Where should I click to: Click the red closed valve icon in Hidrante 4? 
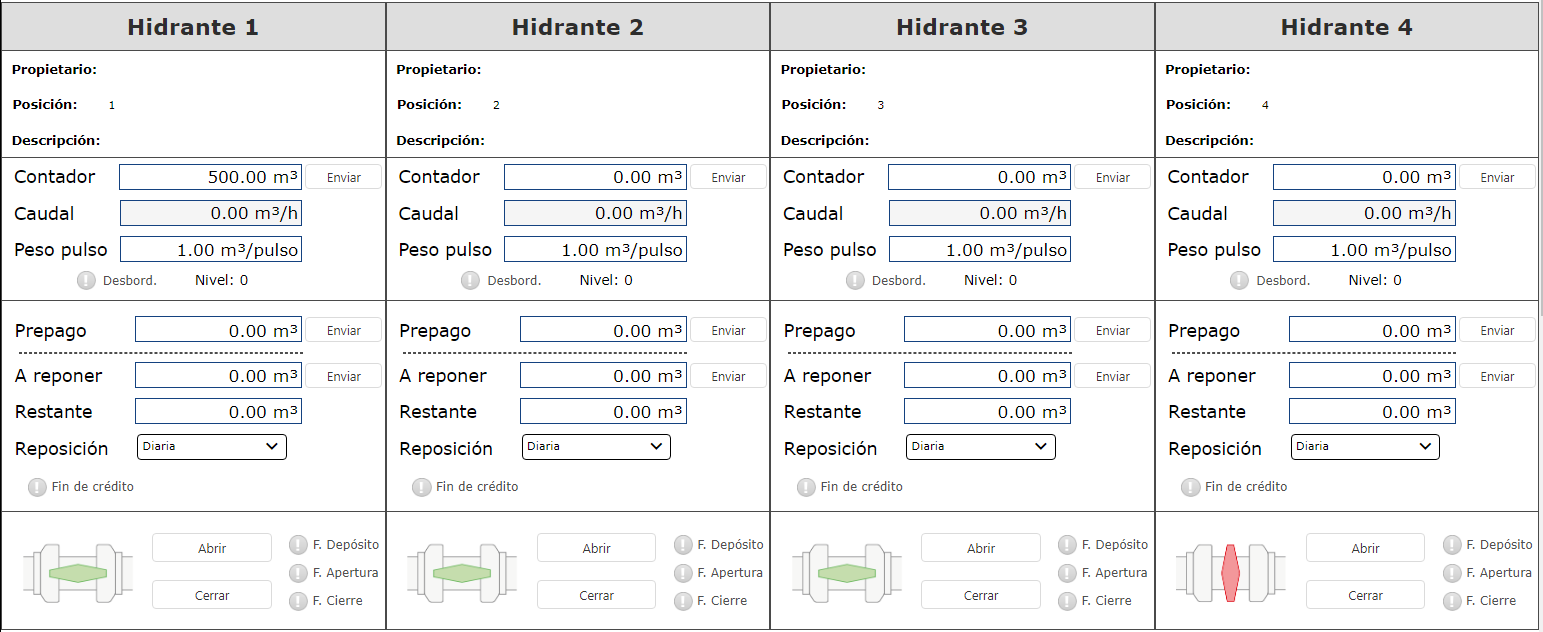[1230, 573]
